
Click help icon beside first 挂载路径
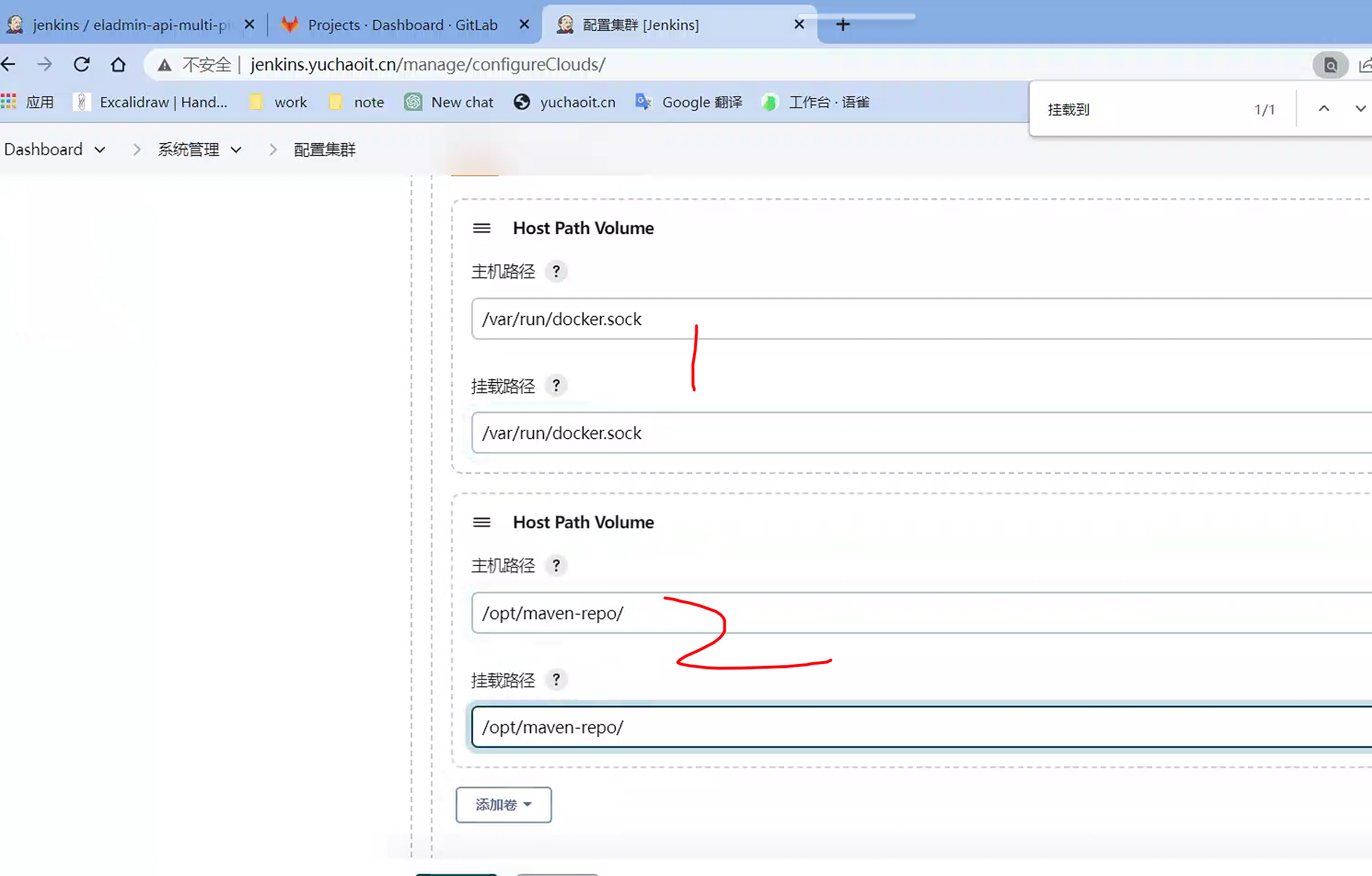[556, 385]
